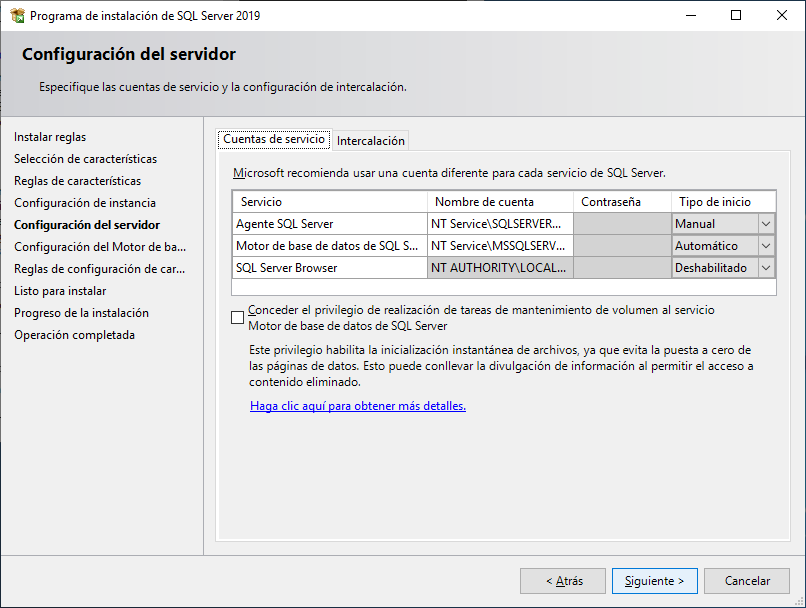Select Instalar reglas in the sidebar

pyautogui.click(x=50, y=136)
